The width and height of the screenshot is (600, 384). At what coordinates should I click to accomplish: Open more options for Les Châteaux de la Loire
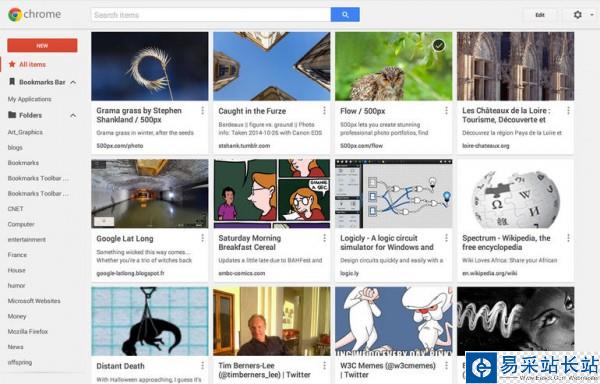click(568, 111)
